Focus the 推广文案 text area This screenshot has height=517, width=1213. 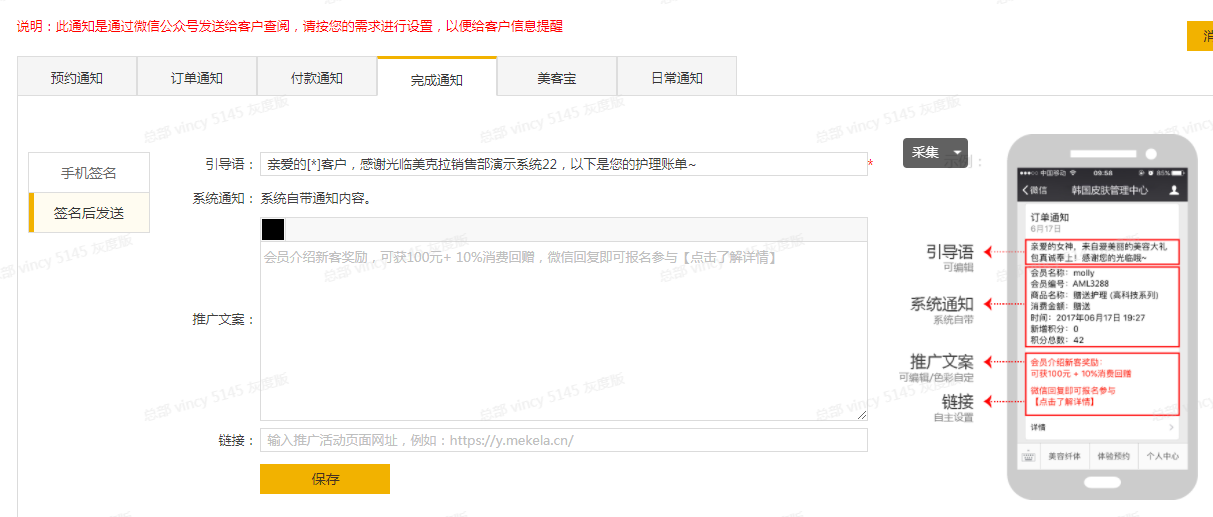pos(563,331)
